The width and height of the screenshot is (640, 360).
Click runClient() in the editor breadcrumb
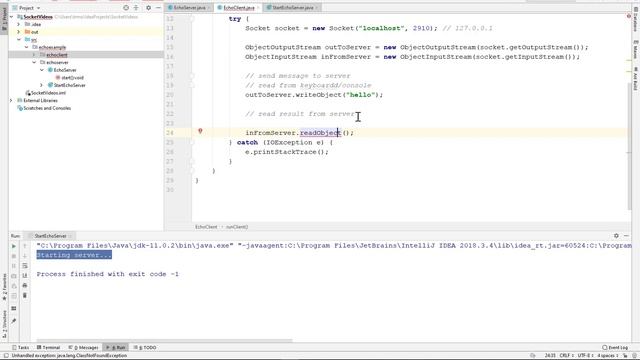(237, 227)
